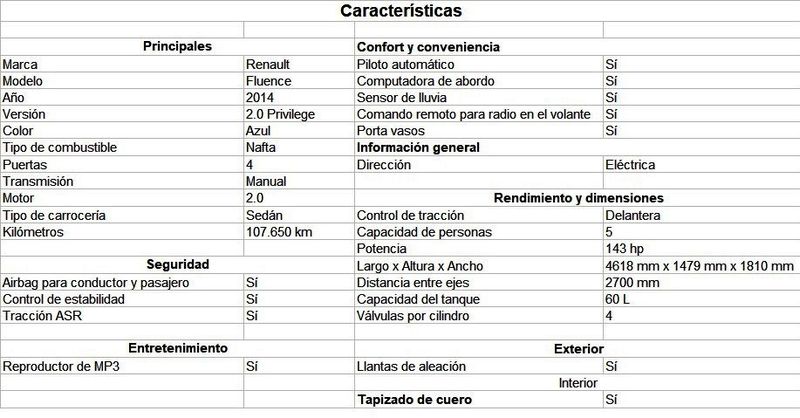Image resolution: width=800 pixels, height=418 pixels.
Task: Click the Nafta fuel type value
Action: pos(262,148)
